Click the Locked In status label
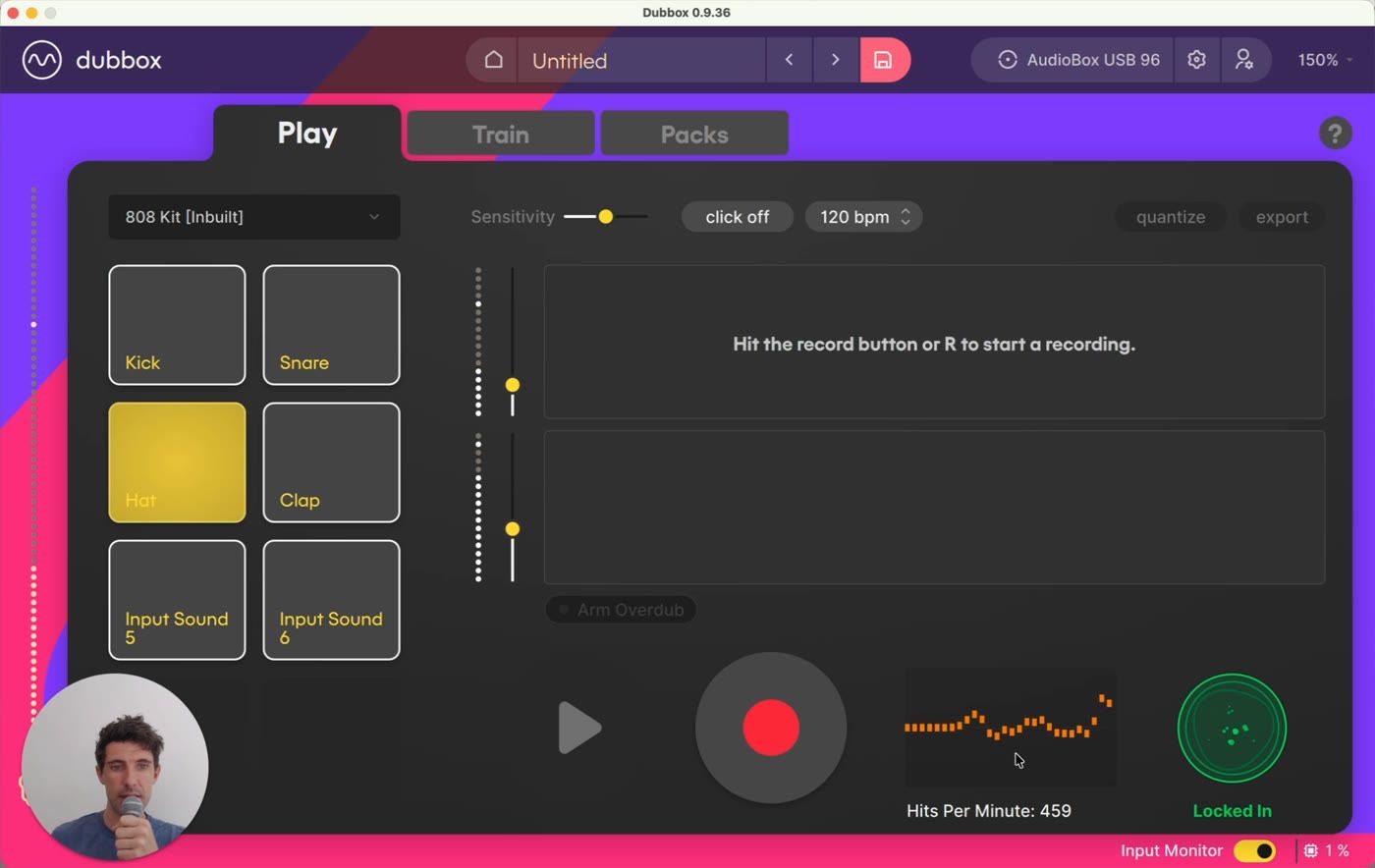This screenshot has height=868, width=1375. (1232, 811)
